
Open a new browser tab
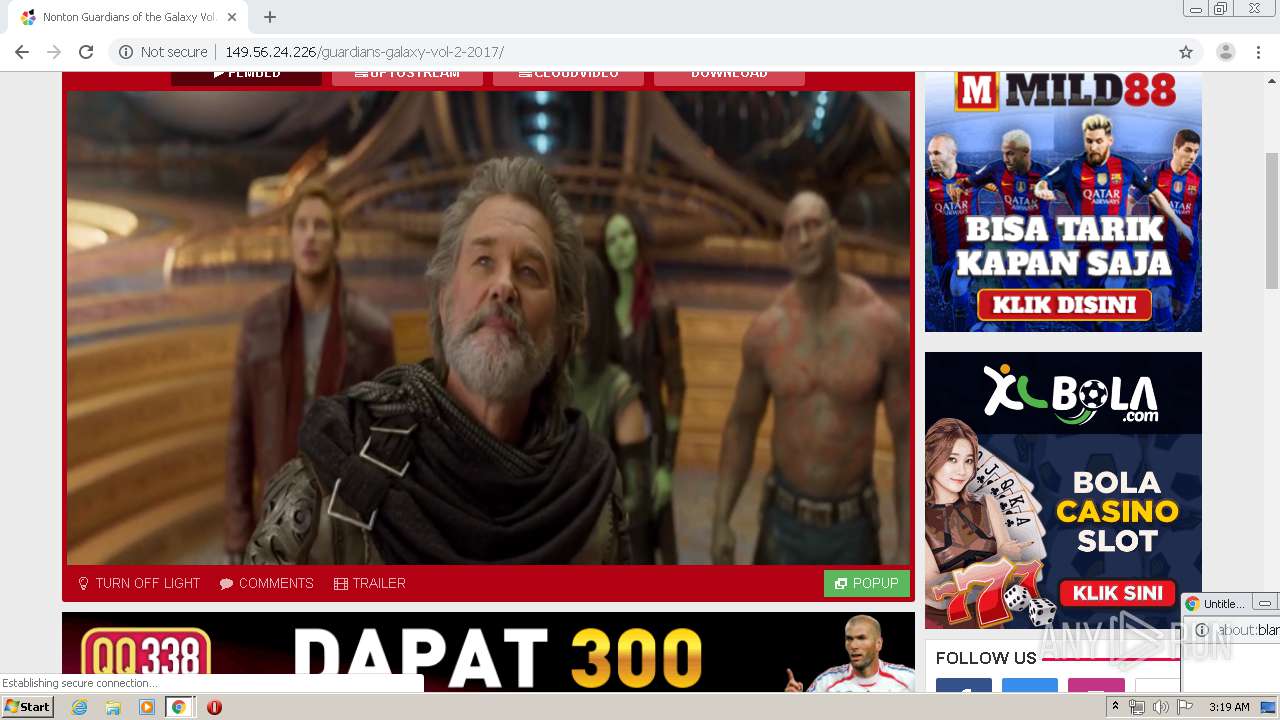pyautogui.click(x=270, y=17)
